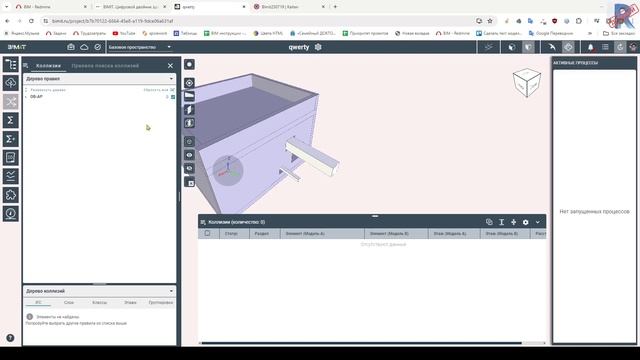Select the Этажи tab in collision tree
The height and width of the screenshot is (360, 640).
[130, 302]
